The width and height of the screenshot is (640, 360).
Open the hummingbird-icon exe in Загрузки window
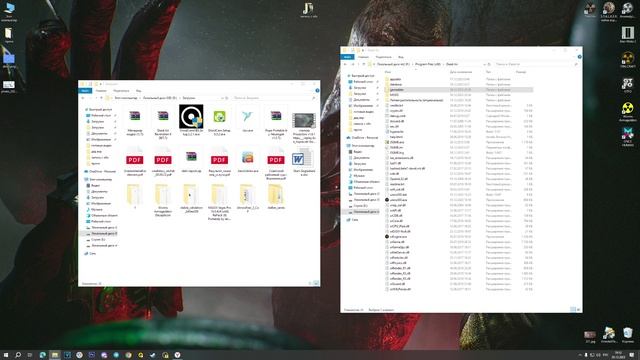tap(247, 117)
